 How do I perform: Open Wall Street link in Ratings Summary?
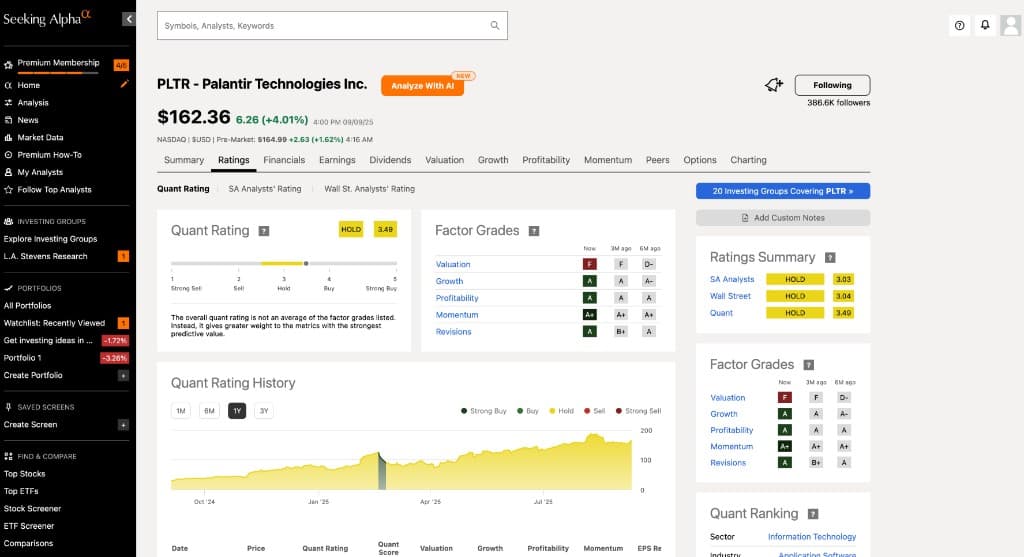[x=730, y=296]
